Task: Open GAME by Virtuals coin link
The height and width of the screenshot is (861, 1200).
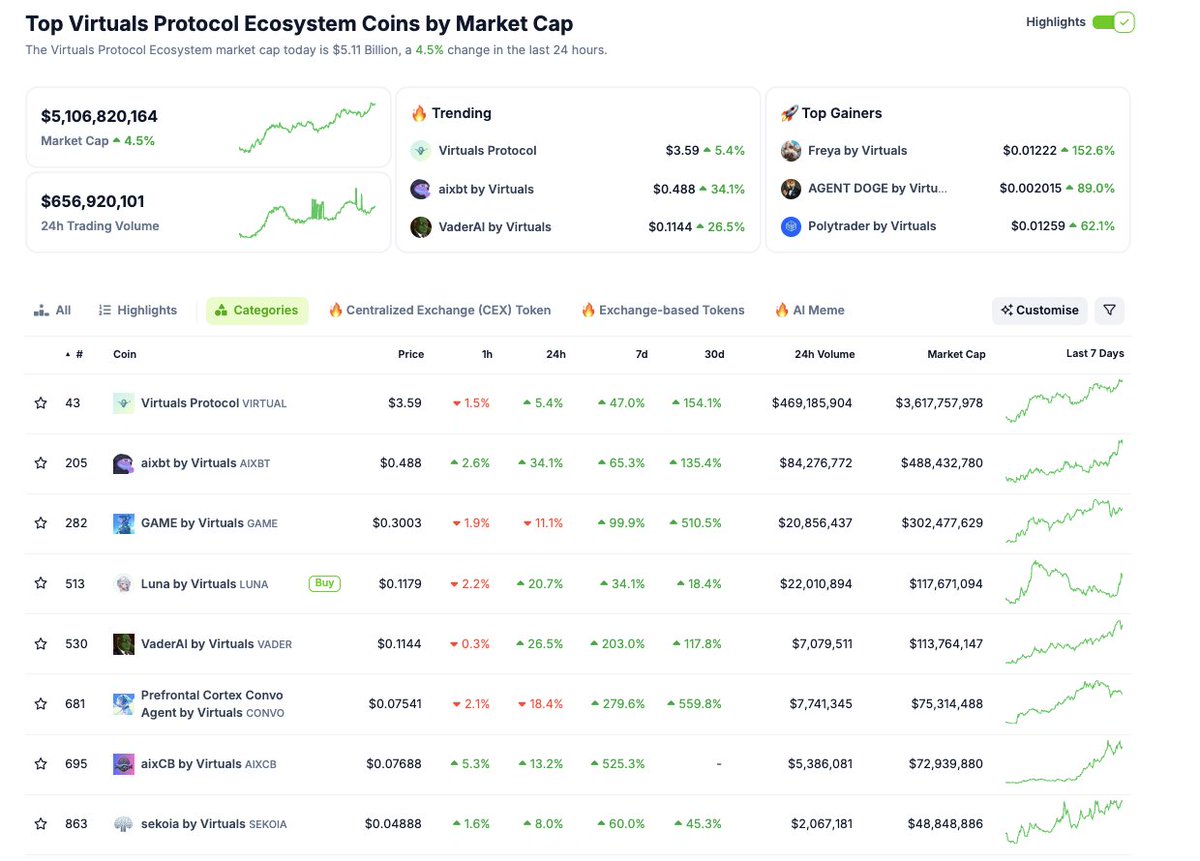Action: pyautogui.click(x=209, y=523)
